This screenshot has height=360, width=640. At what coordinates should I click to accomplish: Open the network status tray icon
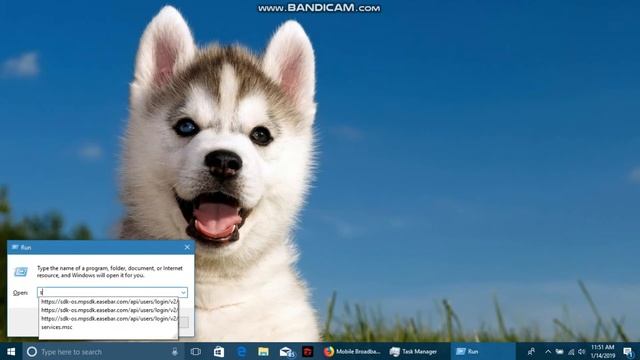(571, 351)
